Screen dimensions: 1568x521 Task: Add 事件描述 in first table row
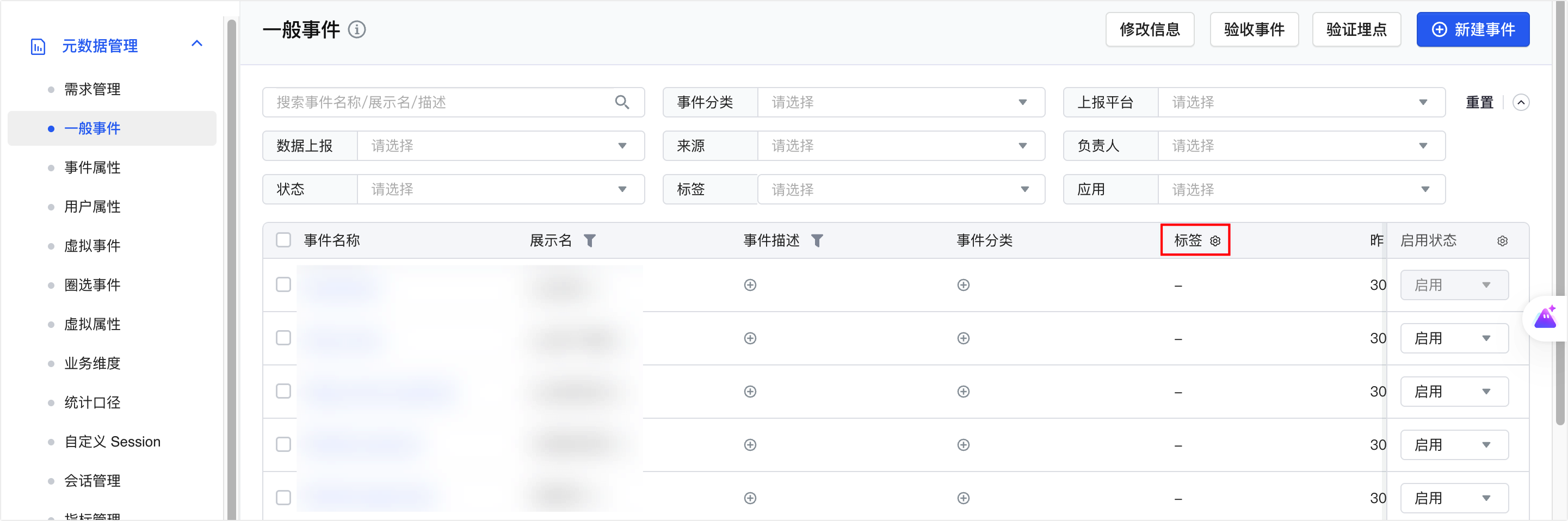coord(750,285)
